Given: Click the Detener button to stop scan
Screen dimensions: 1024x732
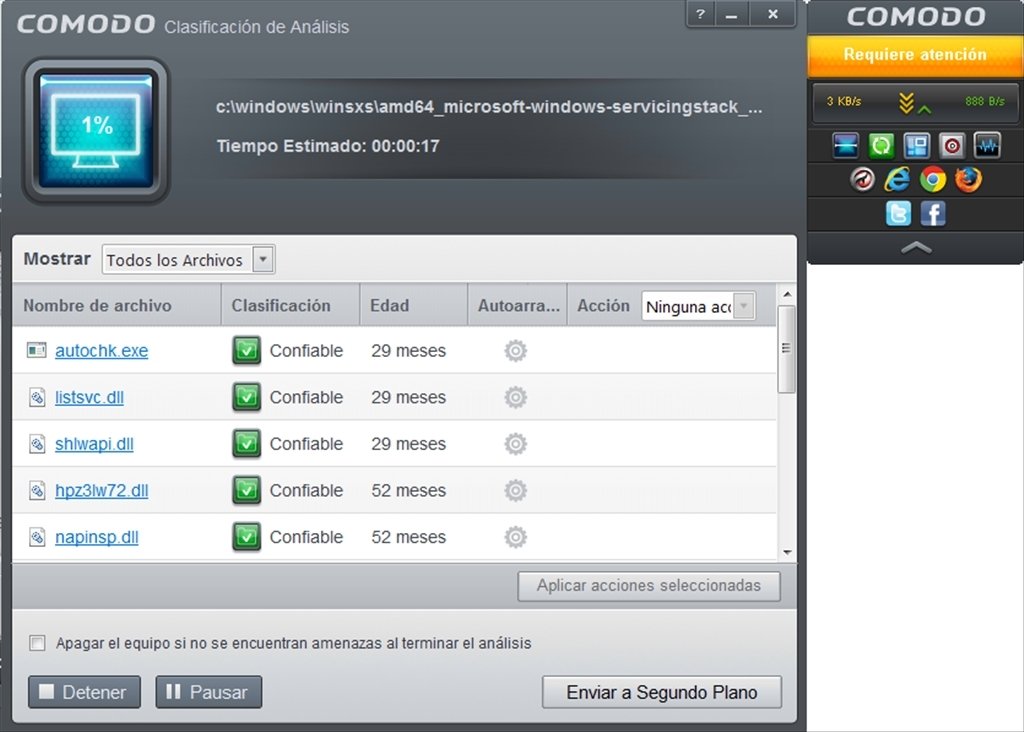Looking at the screenshot, I should 84,692.
